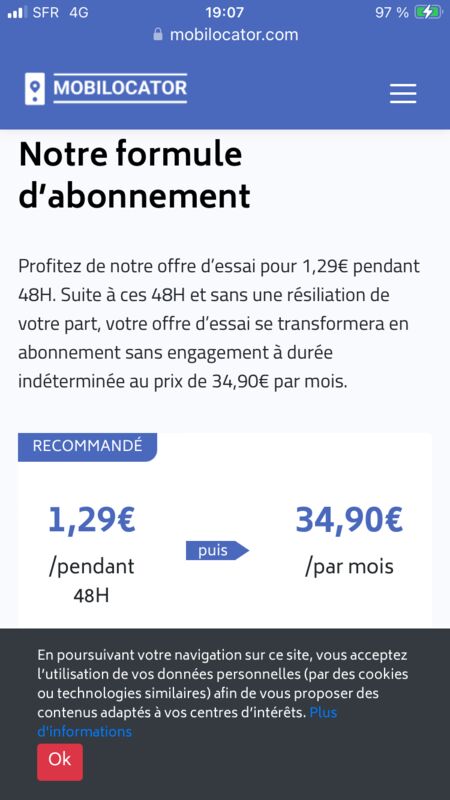Tap the "Notre formule d'abonnement" heading
Screen dimensions: 450x800
click(135, 175)
